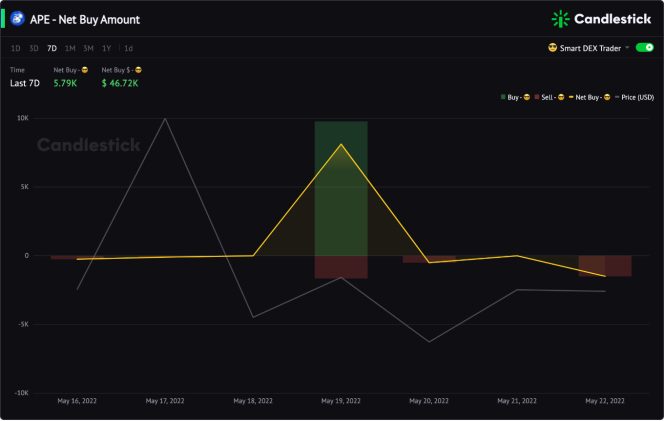The image size is (664, 421).
Task: Open the Smart DEX Trader dropdown arrow
Action: pyautogui.click(x=627, y=47)
